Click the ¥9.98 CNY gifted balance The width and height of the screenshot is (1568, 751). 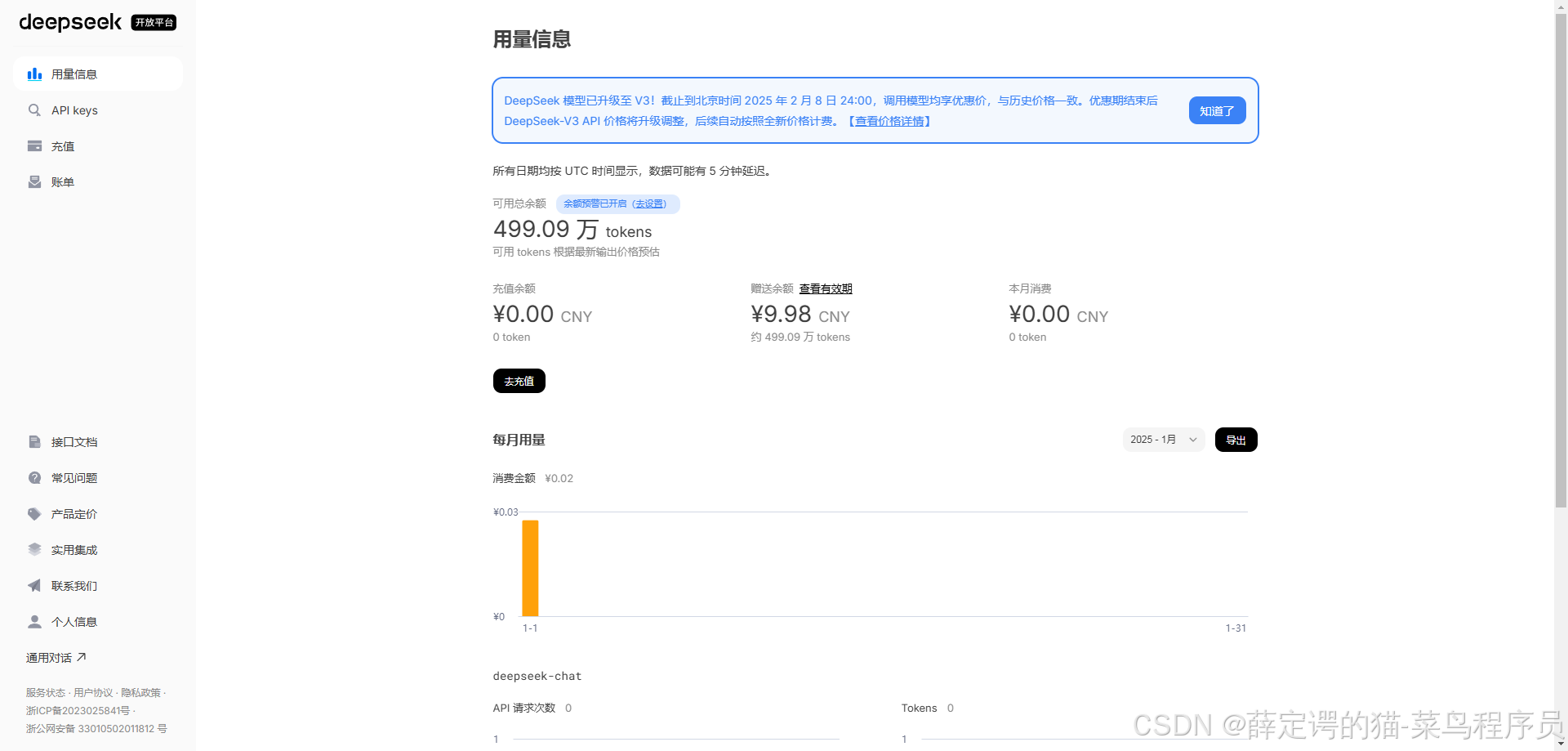800,315
